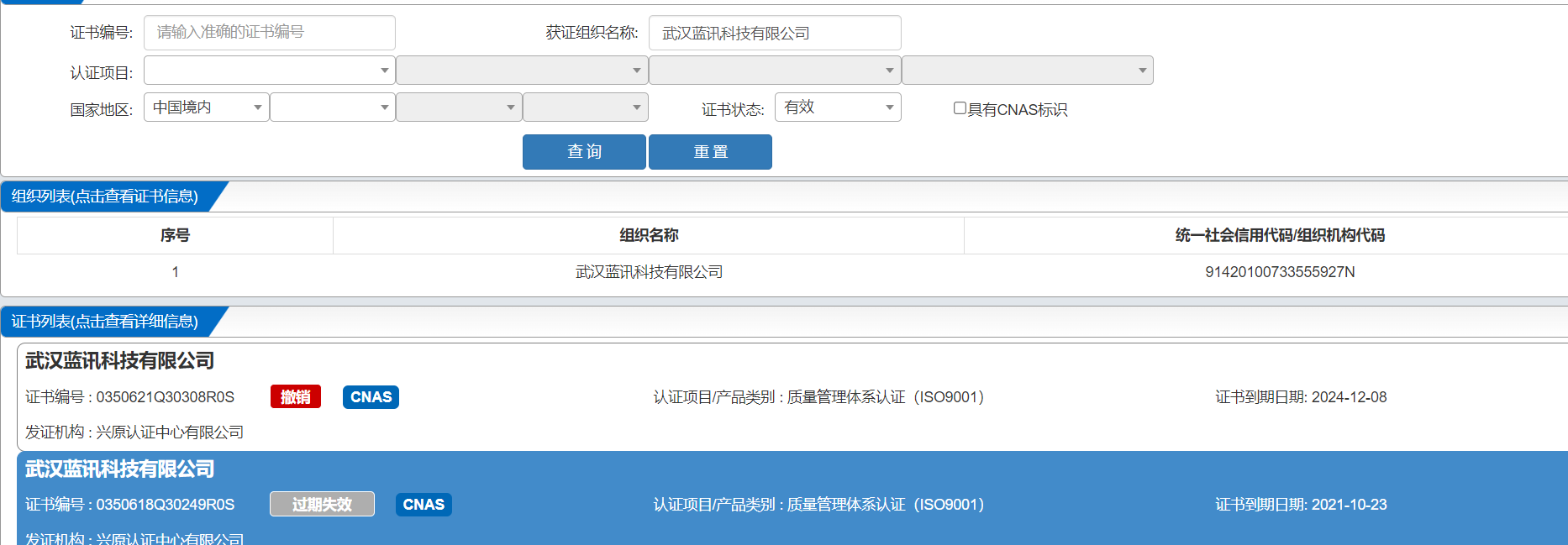The width and height of the screenshot is (1568, 545).
Task: Open the third 国家地区 dropdown
Action: 459,107
